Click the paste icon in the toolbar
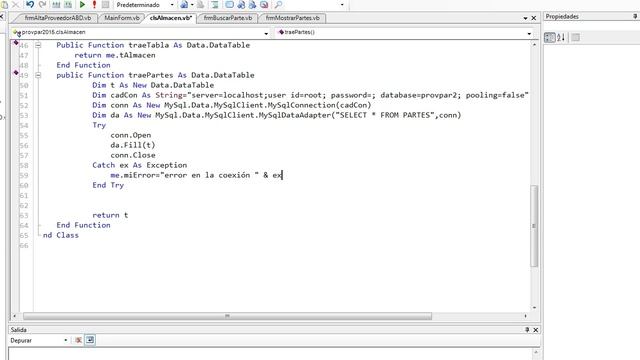This screenshot has width=640, height=360. 4,4
